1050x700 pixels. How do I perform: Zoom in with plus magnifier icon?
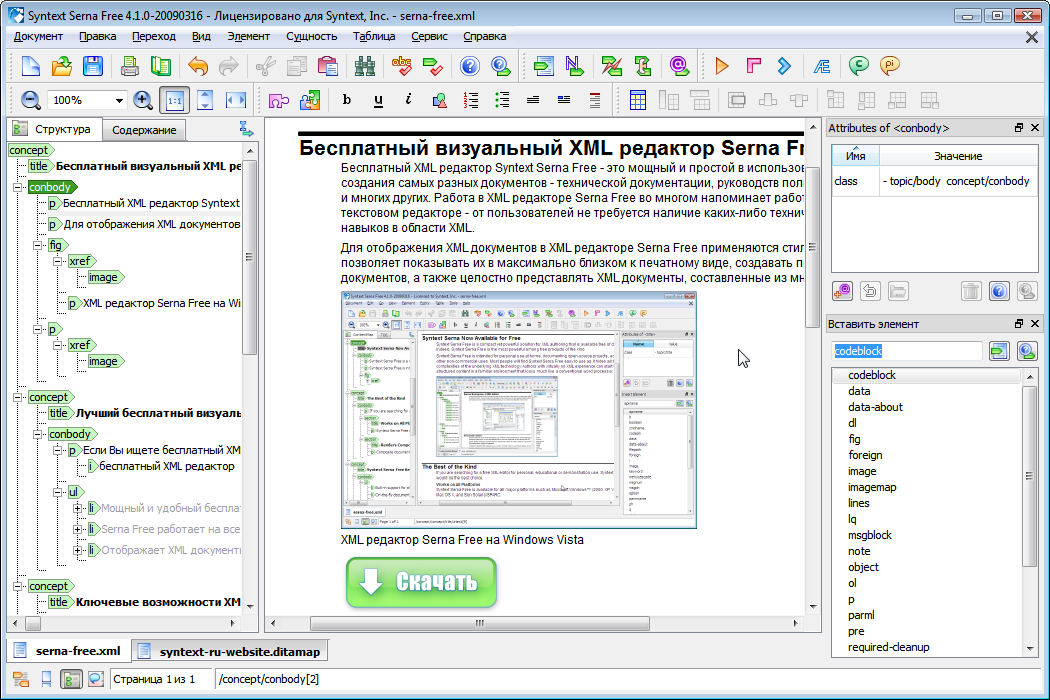point(143,100)
